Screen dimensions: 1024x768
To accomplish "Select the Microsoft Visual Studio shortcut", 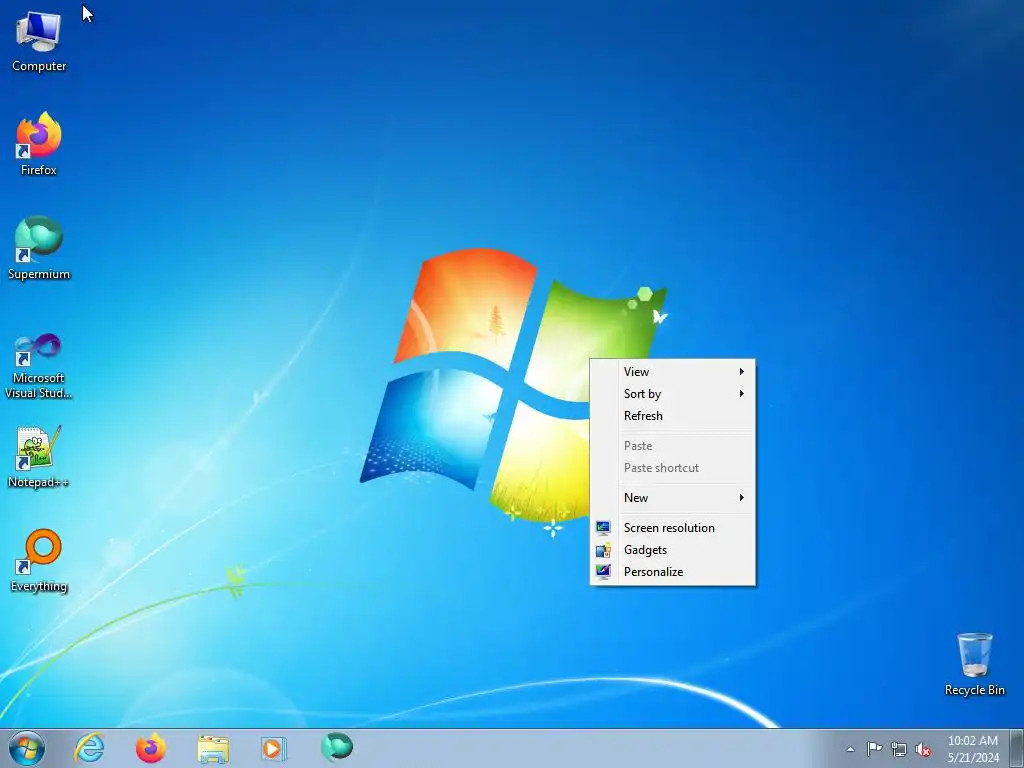I will pos(39,366).
